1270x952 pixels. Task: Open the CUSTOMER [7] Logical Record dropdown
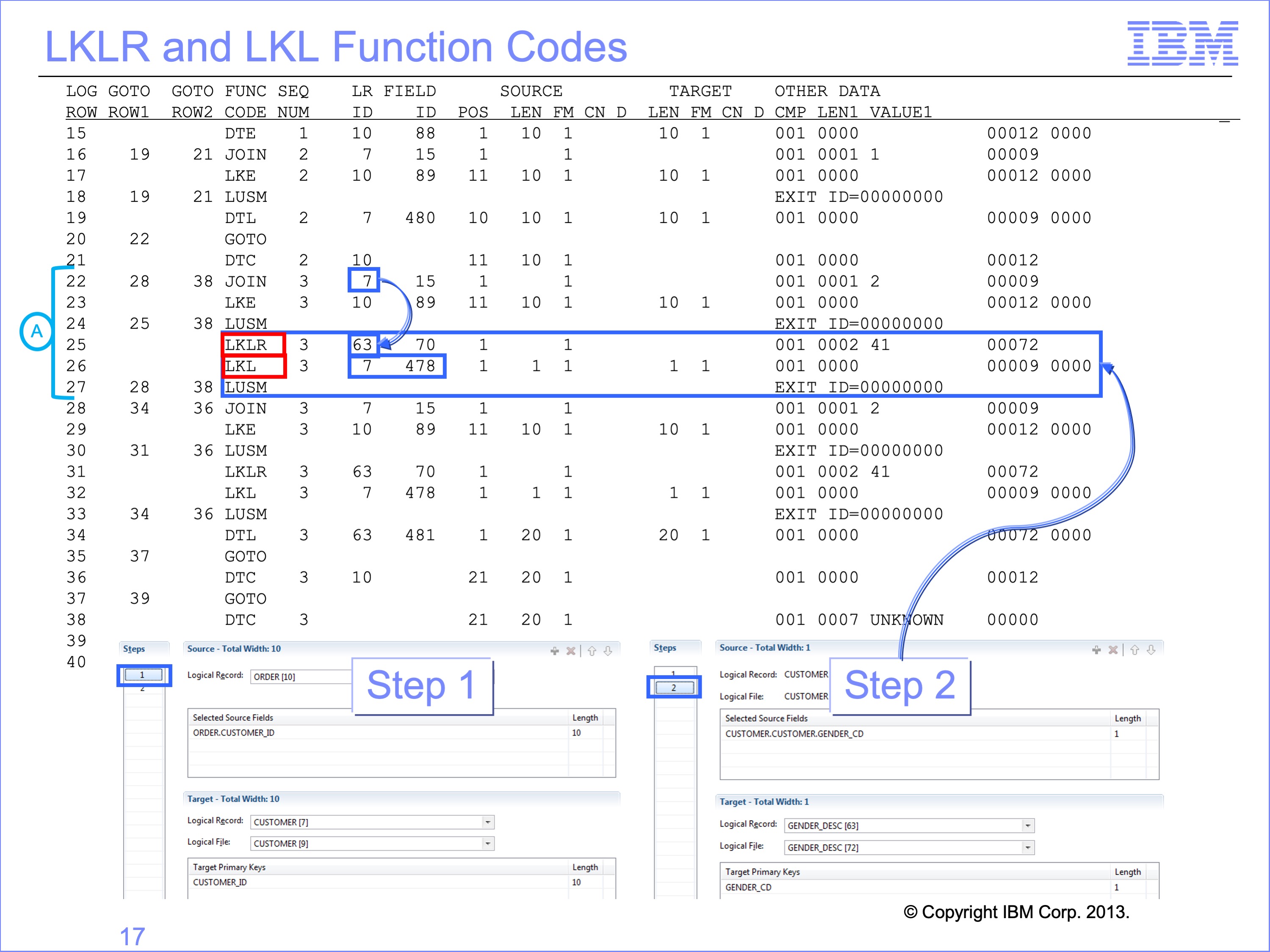[487, 822]
